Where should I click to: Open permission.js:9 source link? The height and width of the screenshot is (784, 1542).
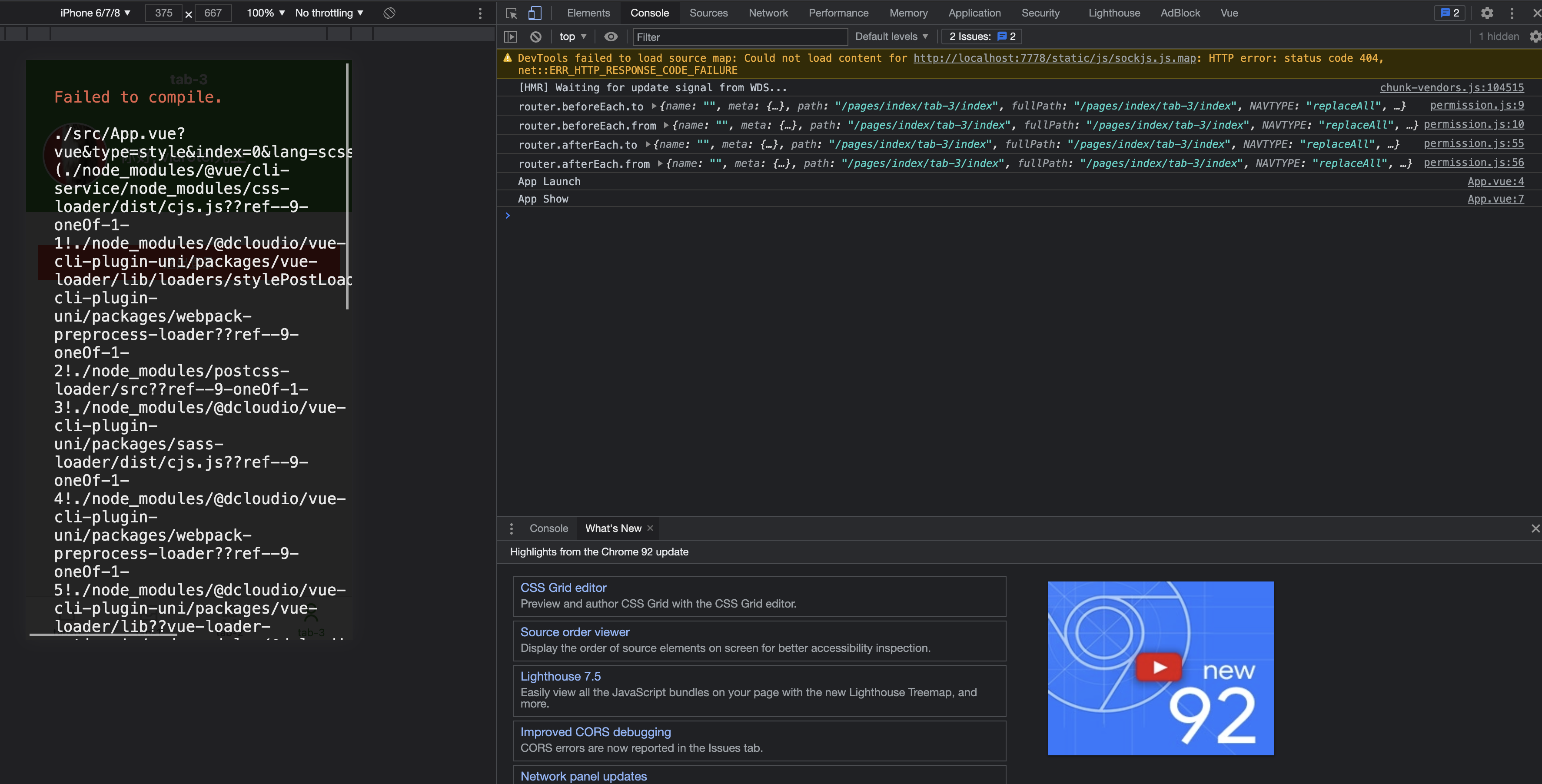[x=1477, y=105]
